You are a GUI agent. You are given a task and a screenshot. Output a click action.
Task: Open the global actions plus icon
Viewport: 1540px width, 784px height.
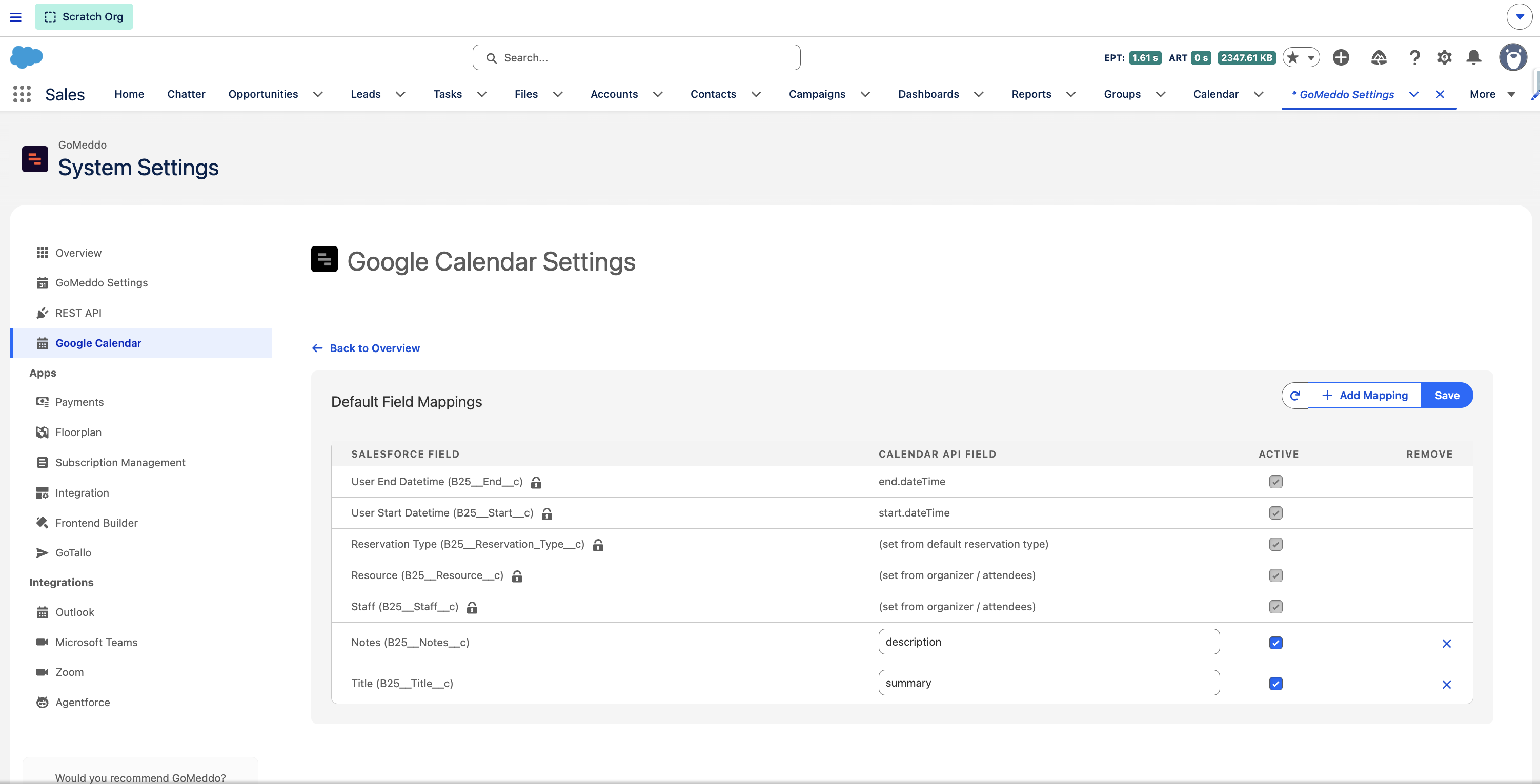[1341, 57]
